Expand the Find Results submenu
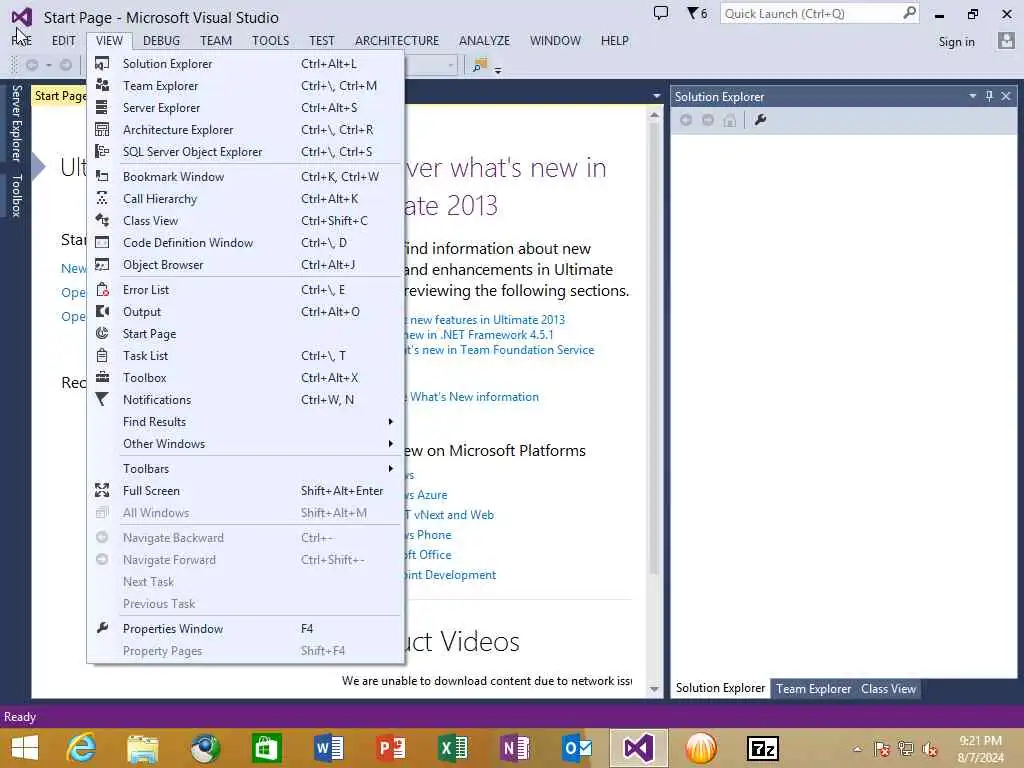1024x768 pixels. coord(391,422)
